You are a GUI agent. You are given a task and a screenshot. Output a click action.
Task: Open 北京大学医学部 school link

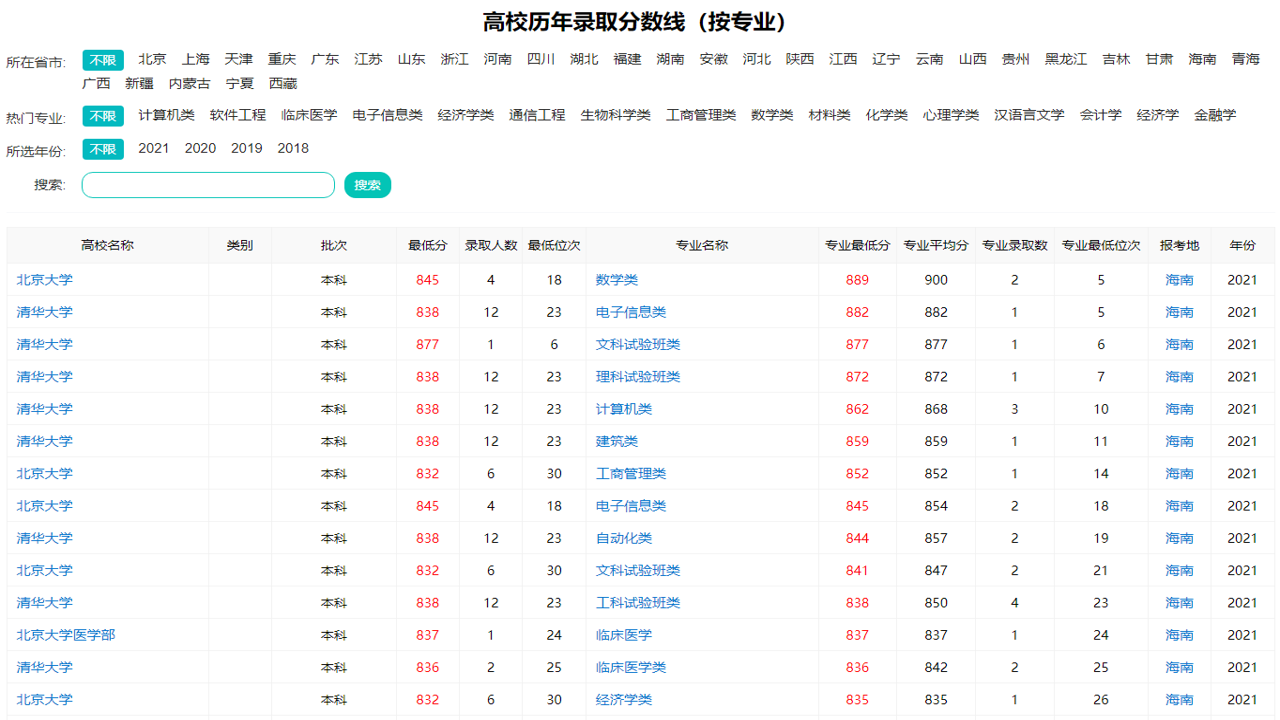pos(66,635)
